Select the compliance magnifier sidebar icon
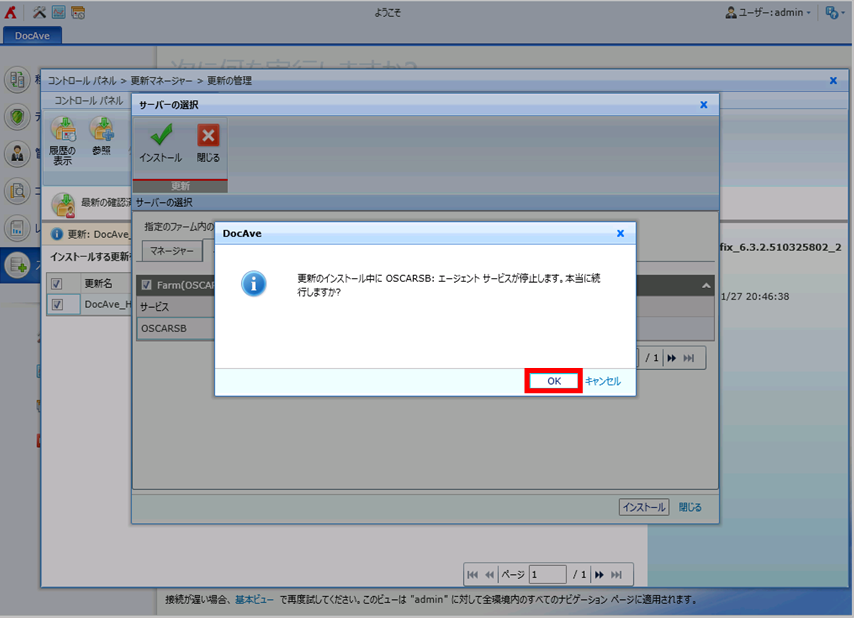854x618 pixels. [x=17, y=191]
